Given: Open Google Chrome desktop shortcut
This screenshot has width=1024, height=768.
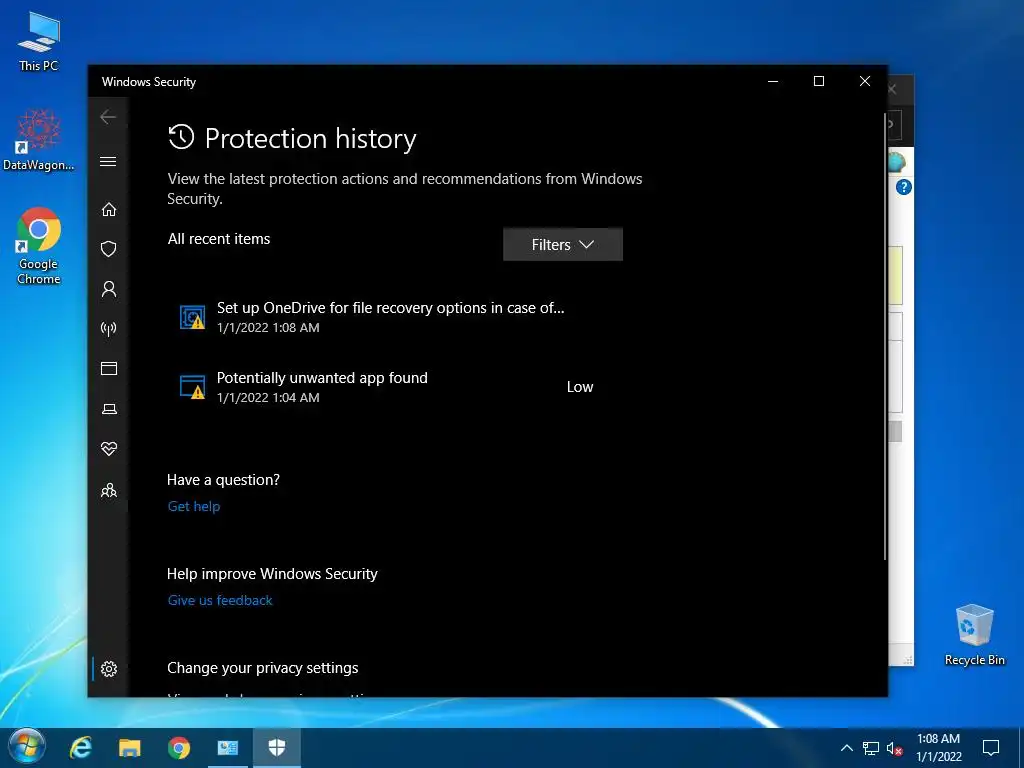Looking at the screenshot, I should pos(39,246).
